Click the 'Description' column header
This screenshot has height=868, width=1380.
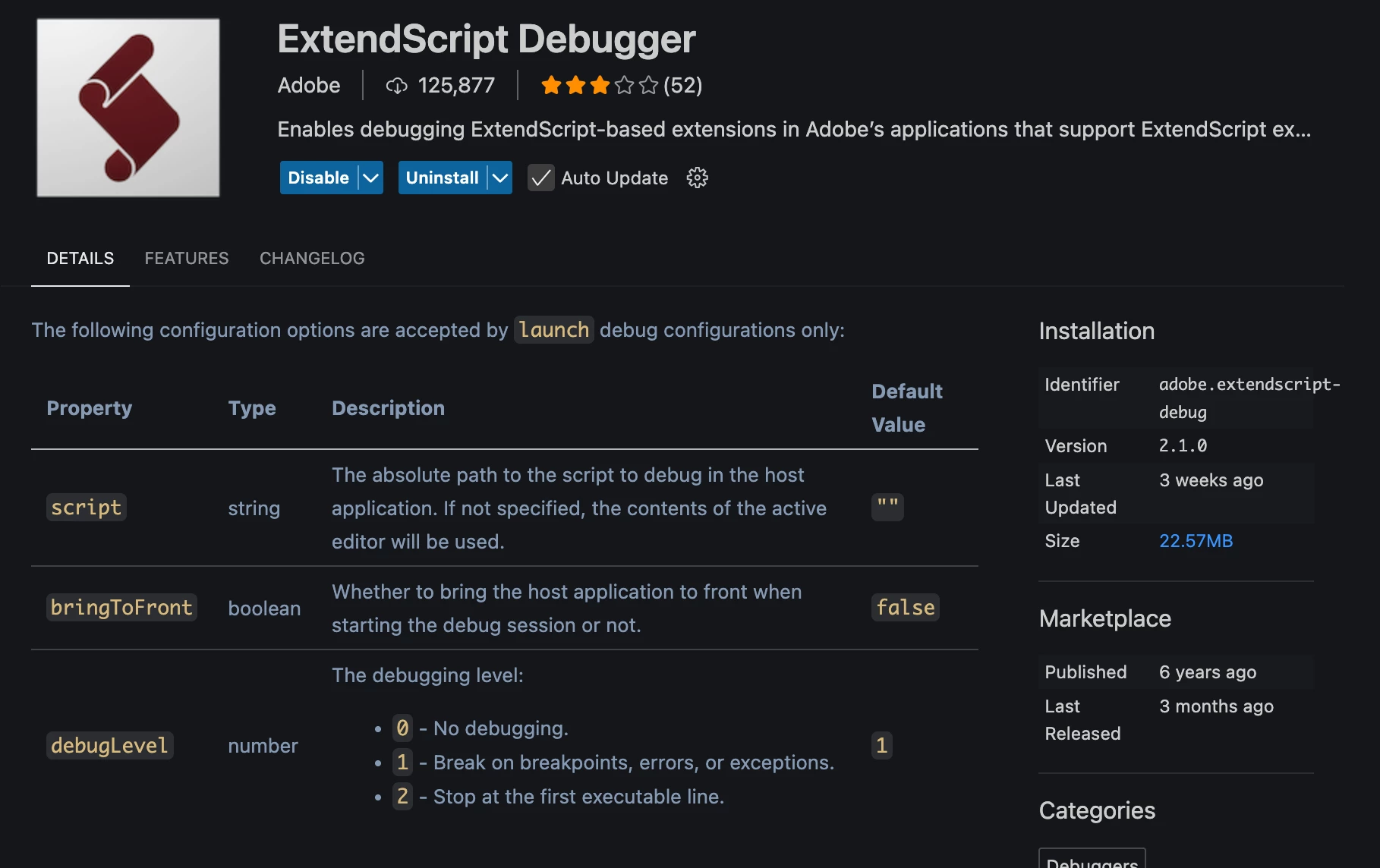tap(388, 407)
